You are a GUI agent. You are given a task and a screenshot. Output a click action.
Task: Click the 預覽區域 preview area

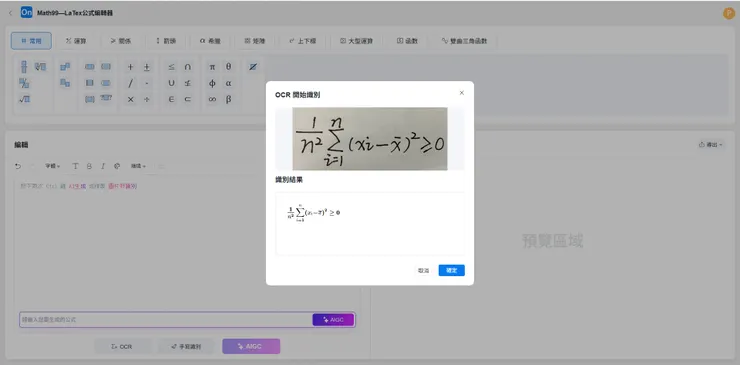(x=553, y=241)
